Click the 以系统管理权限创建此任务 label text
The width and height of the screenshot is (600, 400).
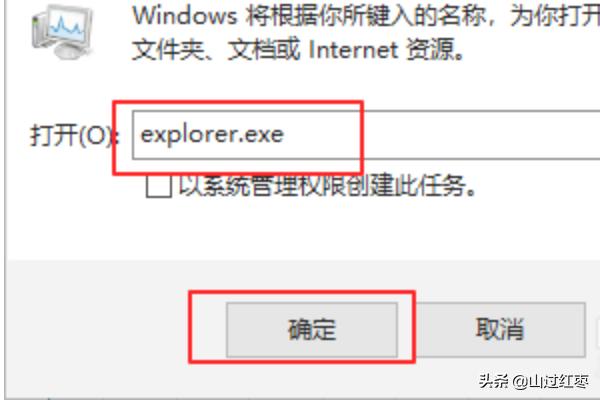tap(328, 186)
